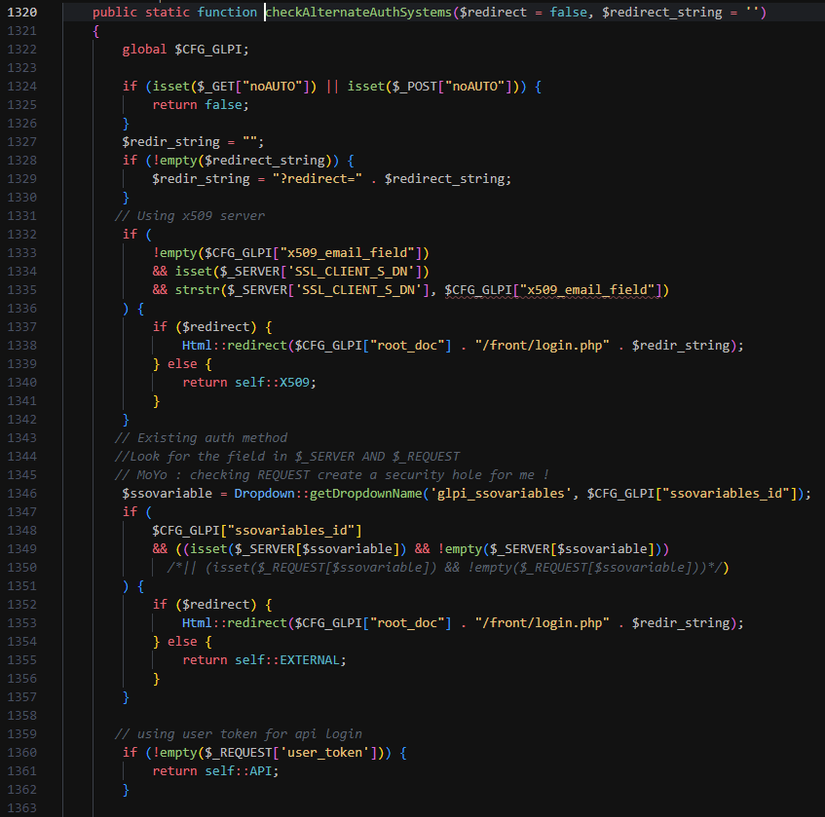This screenshot has height=817, width=825.
Task: Click the comment '//Look for the field in $_SERVER'
Action: click(287, 456)
